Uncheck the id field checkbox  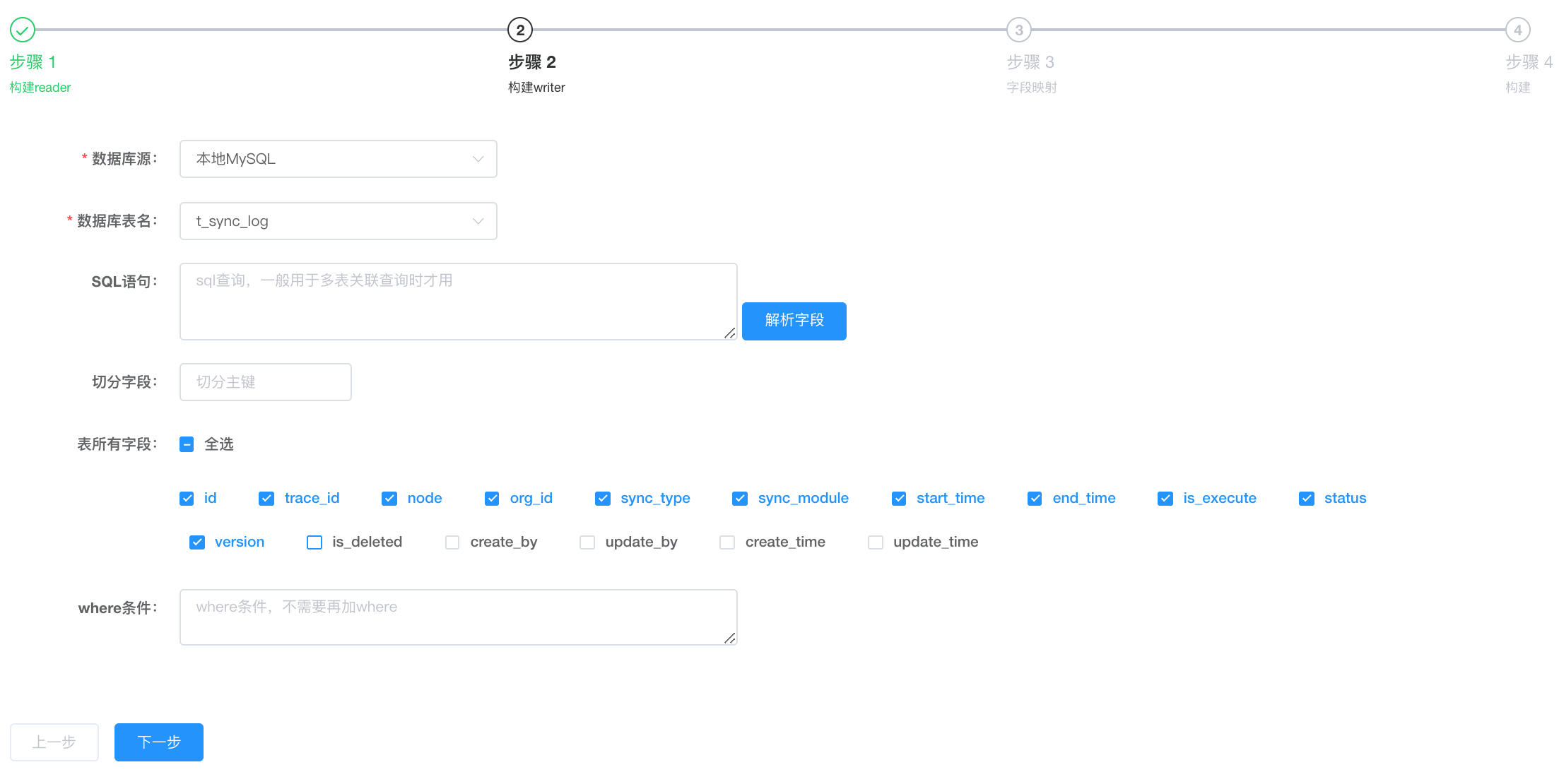point(187,499)
